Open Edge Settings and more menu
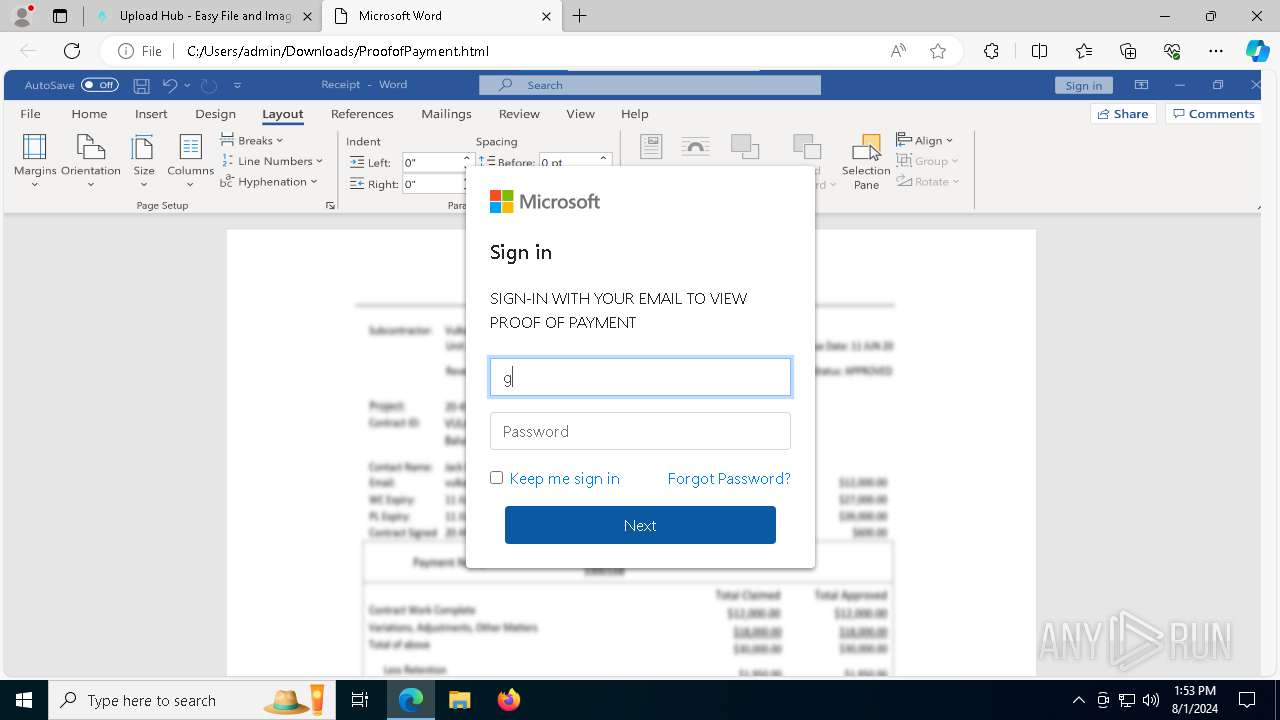1280x720 pixels. coord(1216,51)
